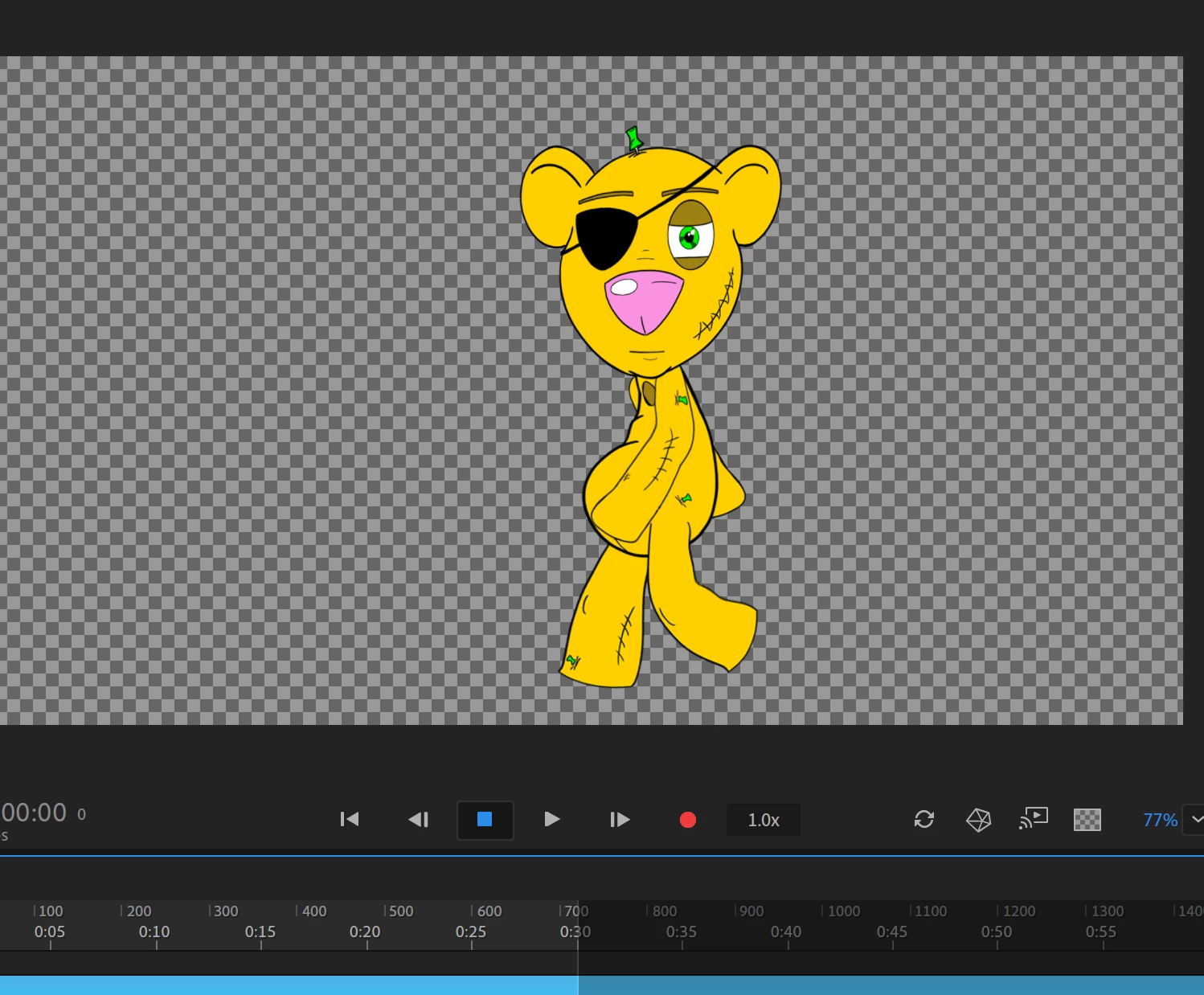
Task: Play the scene
Action: point(551,820)
